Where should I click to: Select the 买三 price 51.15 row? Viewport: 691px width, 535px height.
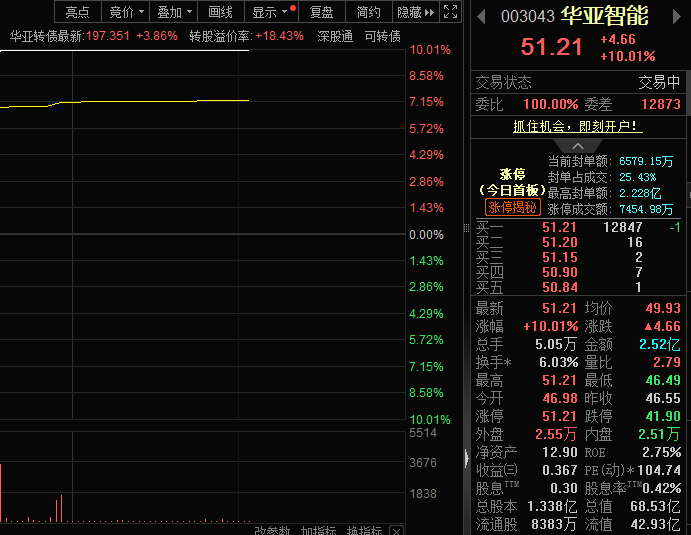[x=578, y=257]
